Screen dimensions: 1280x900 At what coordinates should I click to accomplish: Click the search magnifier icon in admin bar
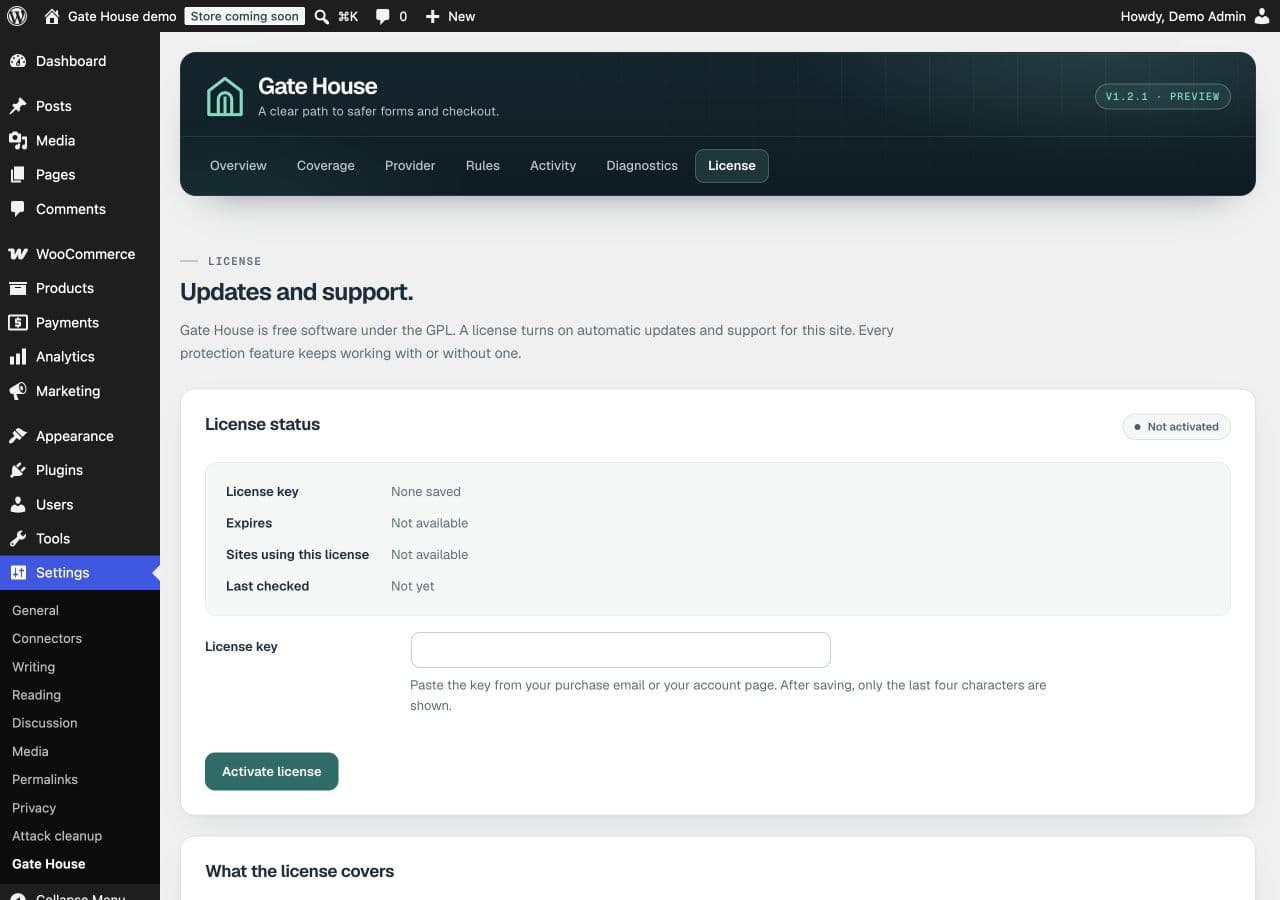[x=321, y=16]
